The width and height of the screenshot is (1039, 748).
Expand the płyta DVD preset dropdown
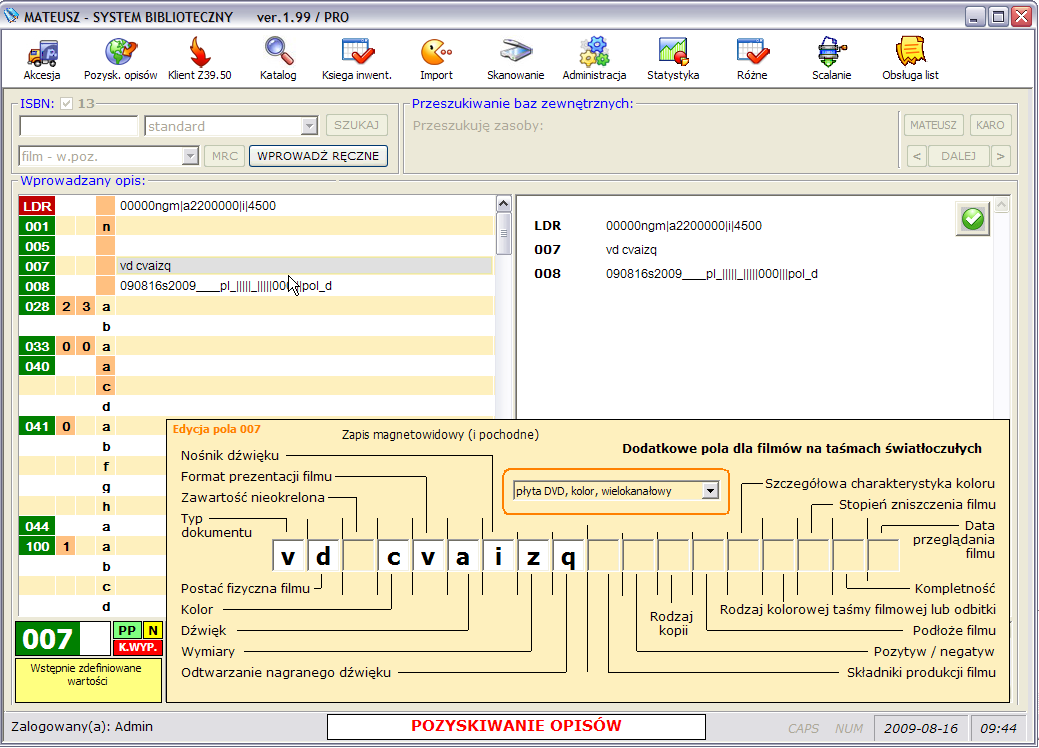710,490
